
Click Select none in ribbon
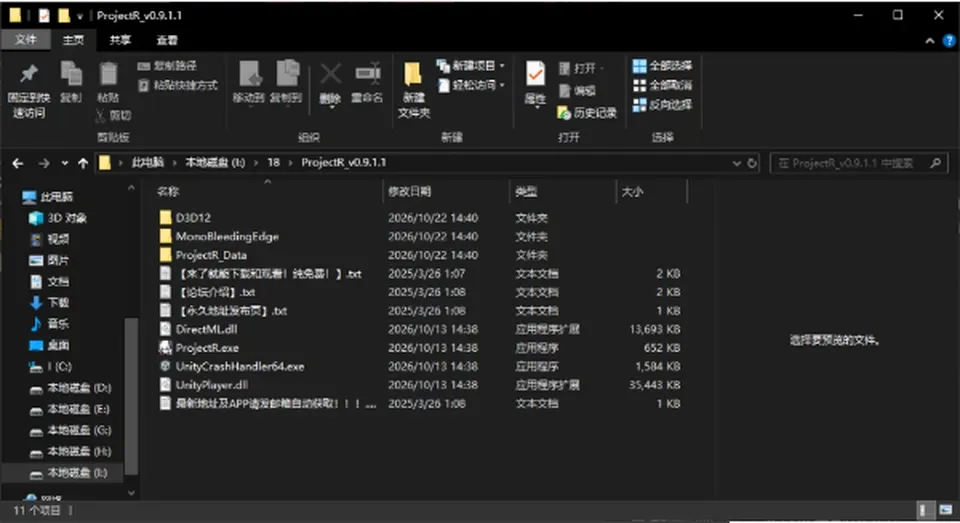(x=662, y=85)
